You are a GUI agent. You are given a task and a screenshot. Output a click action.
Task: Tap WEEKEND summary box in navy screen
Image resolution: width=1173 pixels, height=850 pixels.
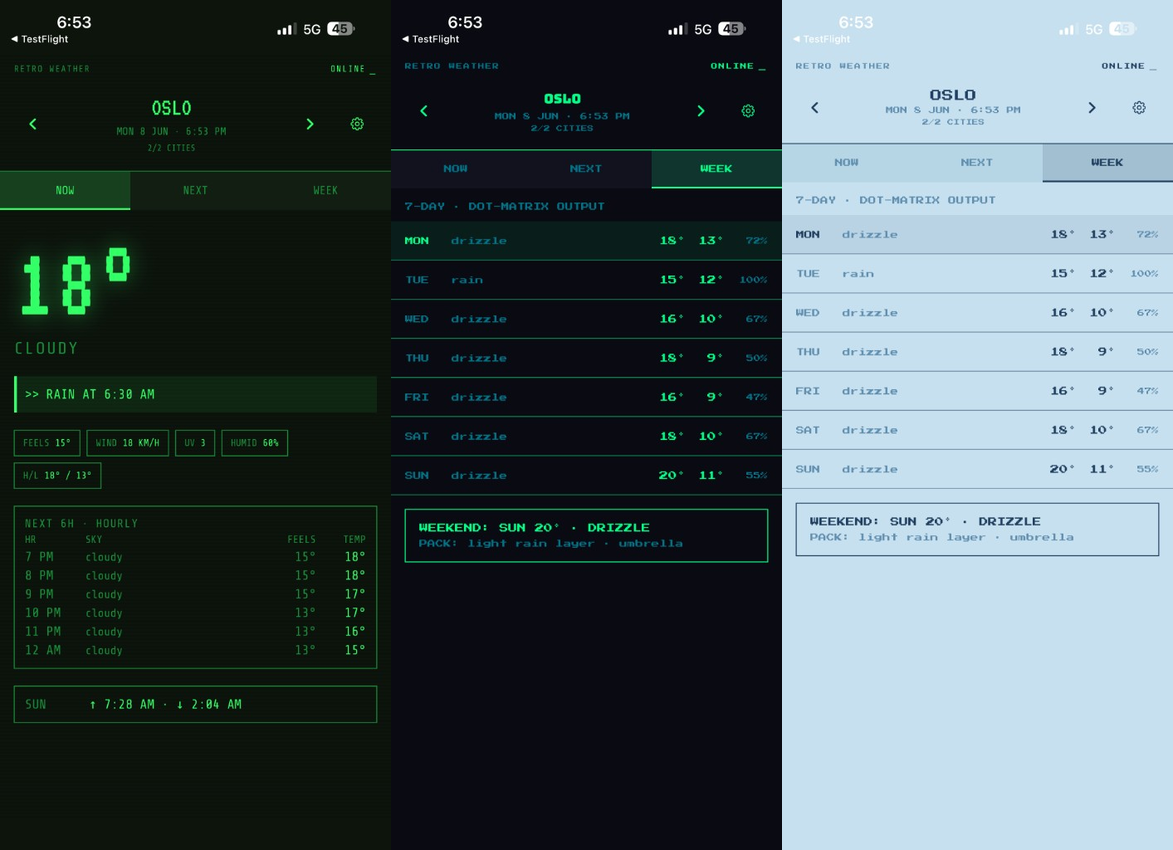coord(586,536)
